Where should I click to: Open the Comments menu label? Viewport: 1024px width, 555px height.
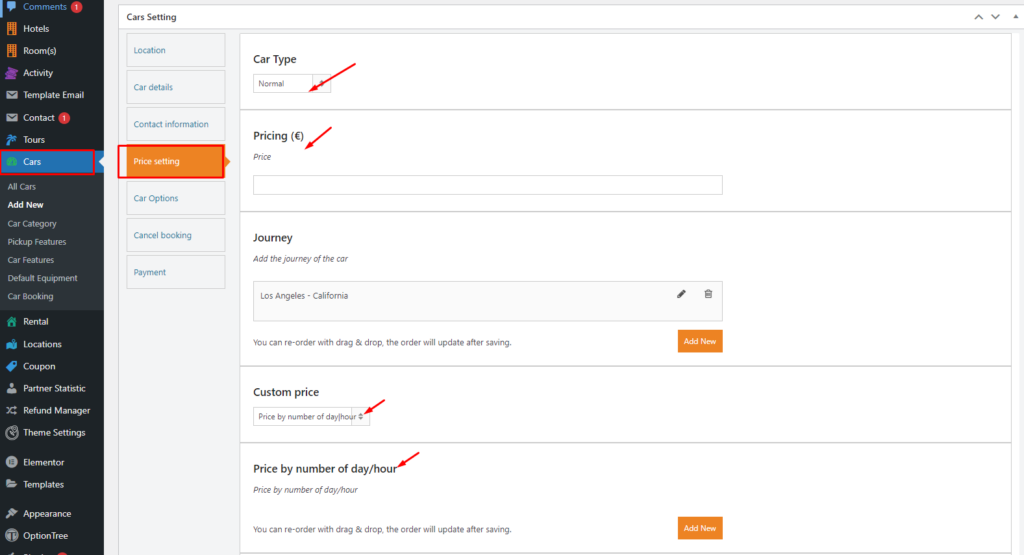click(44, 7)
